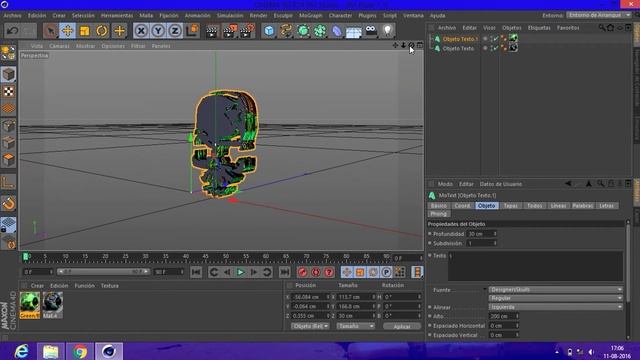Open the Tamaño dropdown in coordinates panel
Image resolution: width=640 pixels, height=360 pixels.
pyautogui.click(x=355, y=326)
